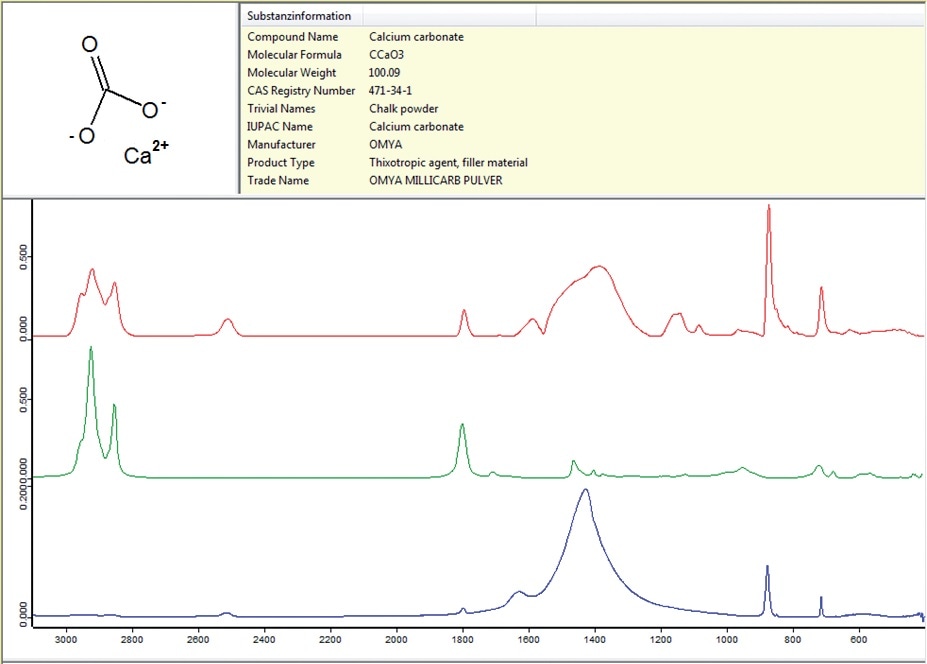
Task: Select the Compound Name label
Action: pos(293,37)
